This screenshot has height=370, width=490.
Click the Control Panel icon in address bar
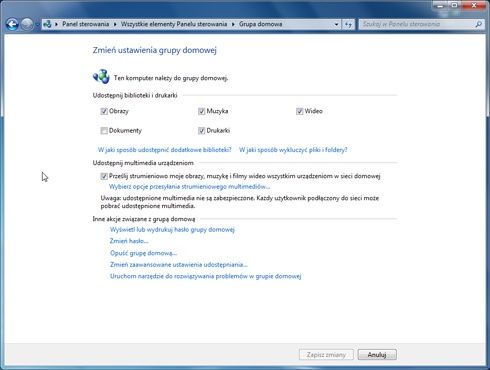(48, 24)
